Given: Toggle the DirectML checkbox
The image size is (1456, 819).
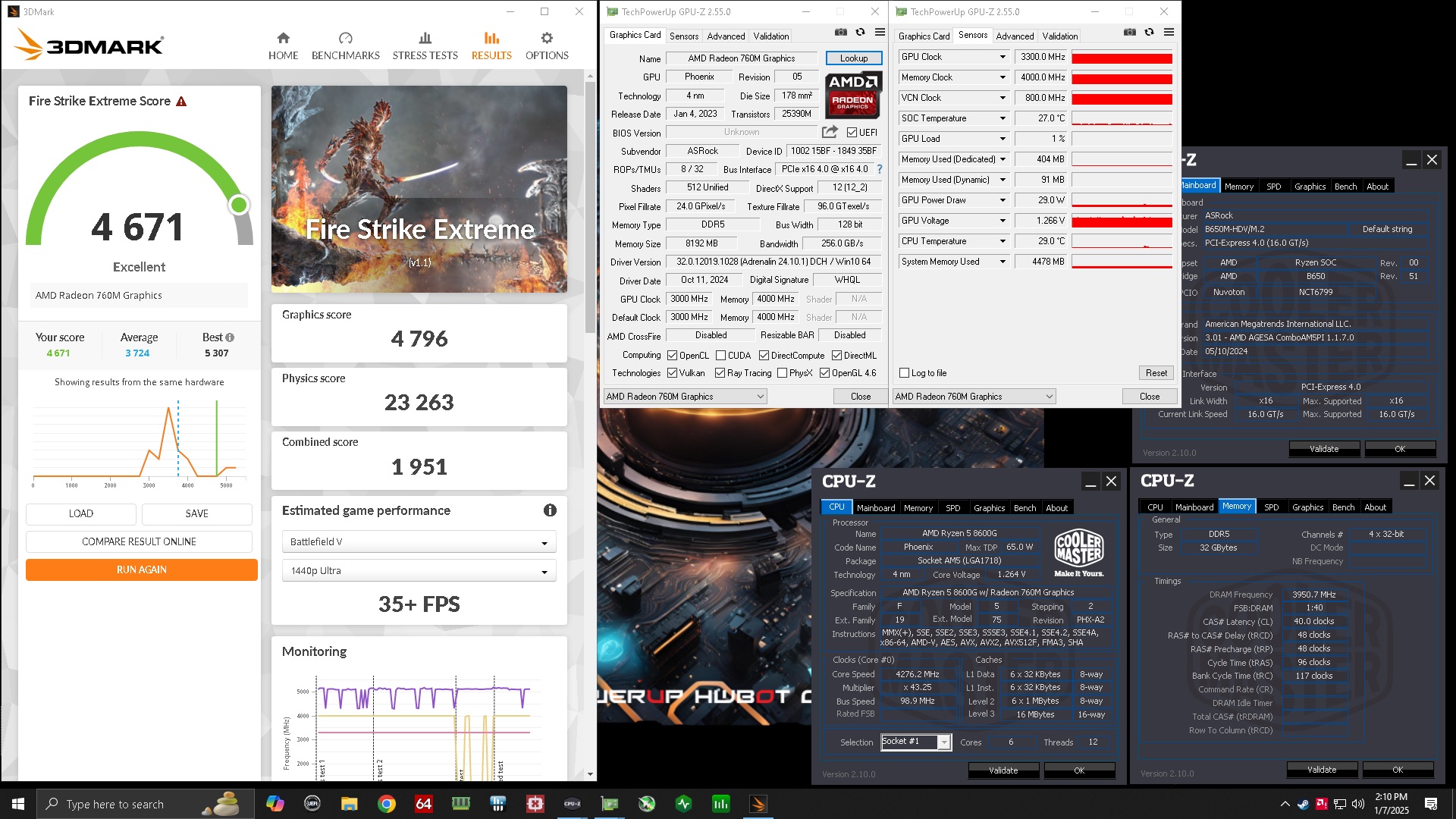Looking at the screenshot, I should (836, 356).
